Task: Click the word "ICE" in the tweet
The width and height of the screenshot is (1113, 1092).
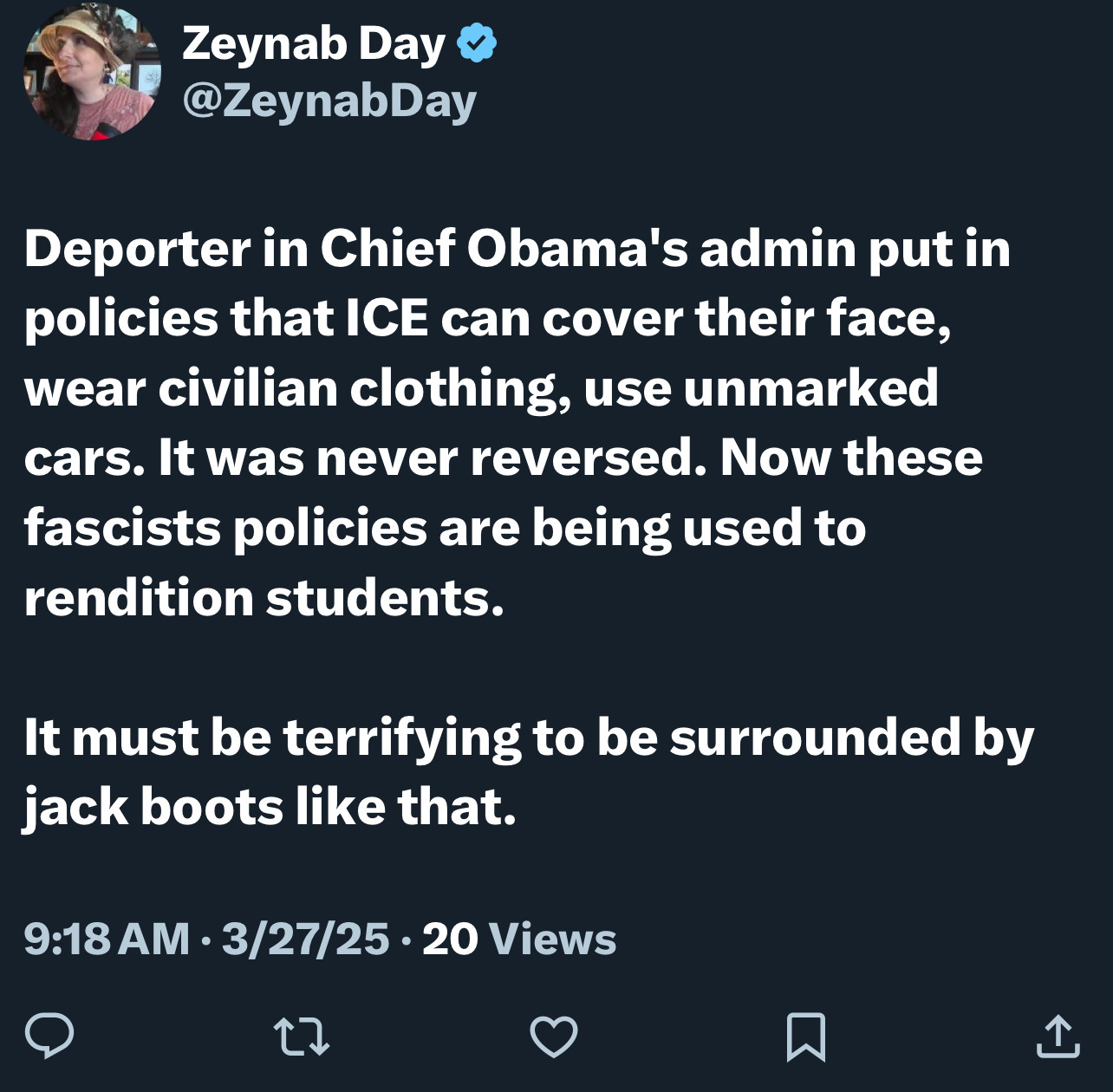Action: [x=387, y=318]
